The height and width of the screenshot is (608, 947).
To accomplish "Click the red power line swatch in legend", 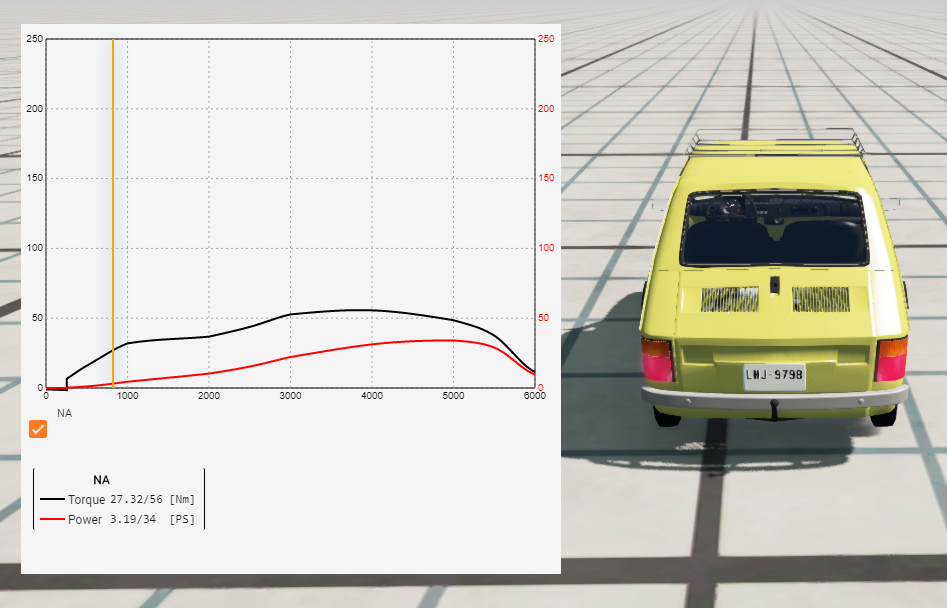I will [x=53, y=519].
